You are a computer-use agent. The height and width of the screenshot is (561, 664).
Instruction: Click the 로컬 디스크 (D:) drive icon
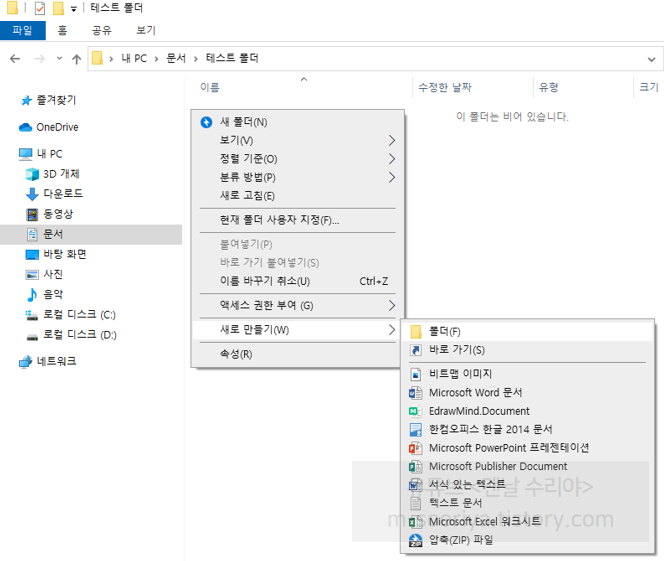(32, 337)
